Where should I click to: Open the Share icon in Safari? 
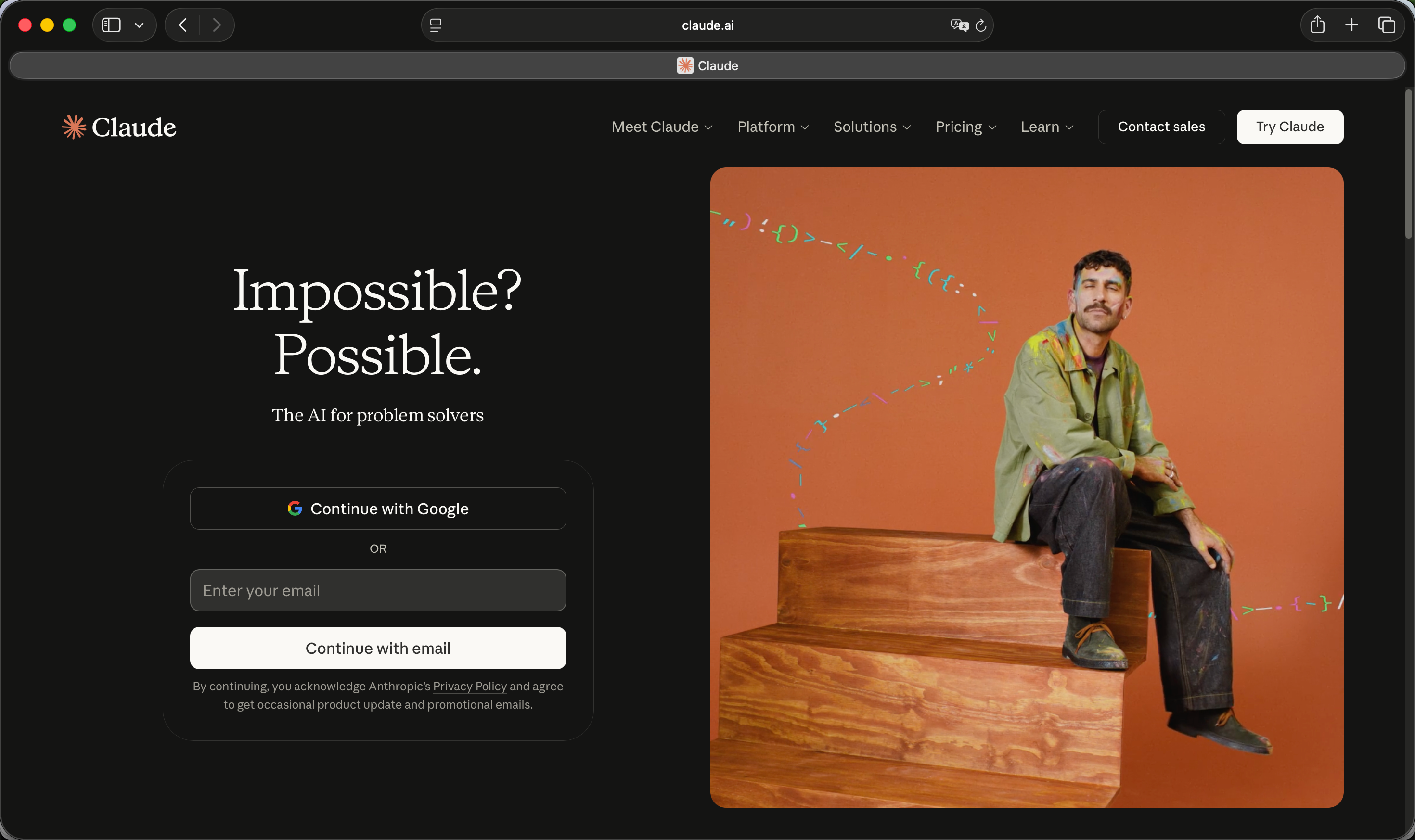point(1317,25)
